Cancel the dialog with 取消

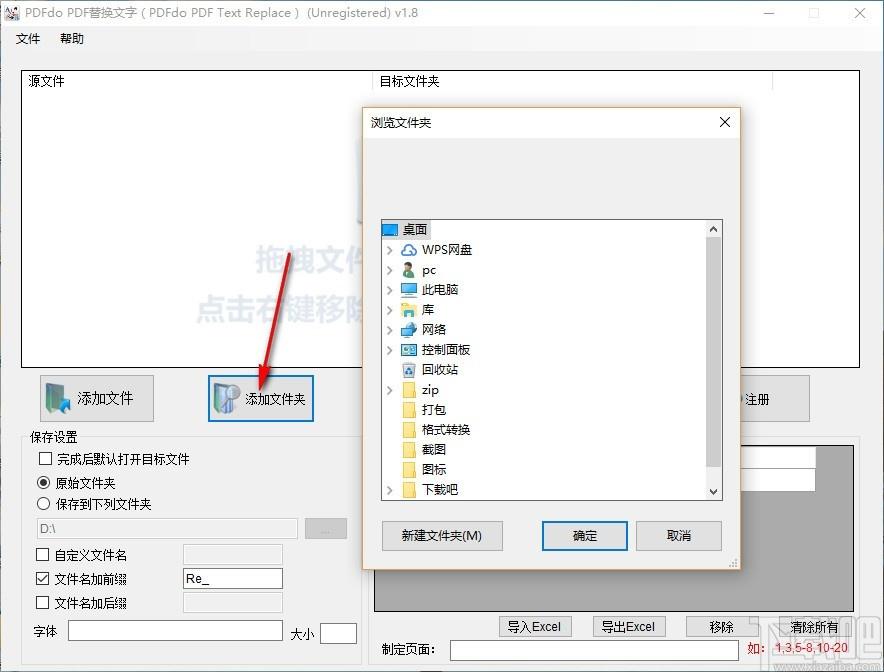pyautogui.click(x=679, y=536)
